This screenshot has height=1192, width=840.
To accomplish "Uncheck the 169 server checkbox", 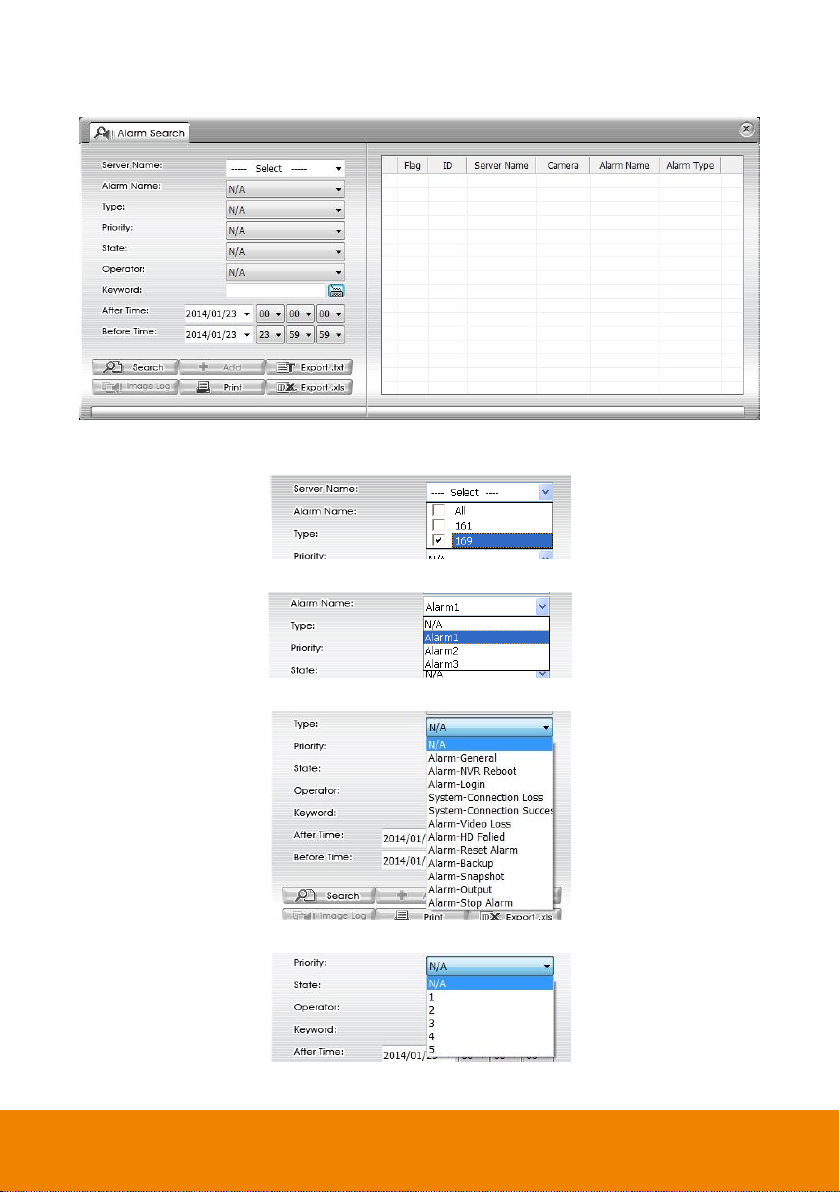I will 439,540.
